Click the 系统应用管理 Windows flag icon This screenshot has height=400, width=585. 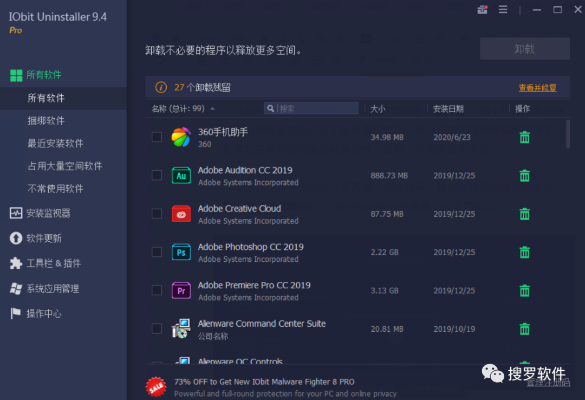coord(16,288)
